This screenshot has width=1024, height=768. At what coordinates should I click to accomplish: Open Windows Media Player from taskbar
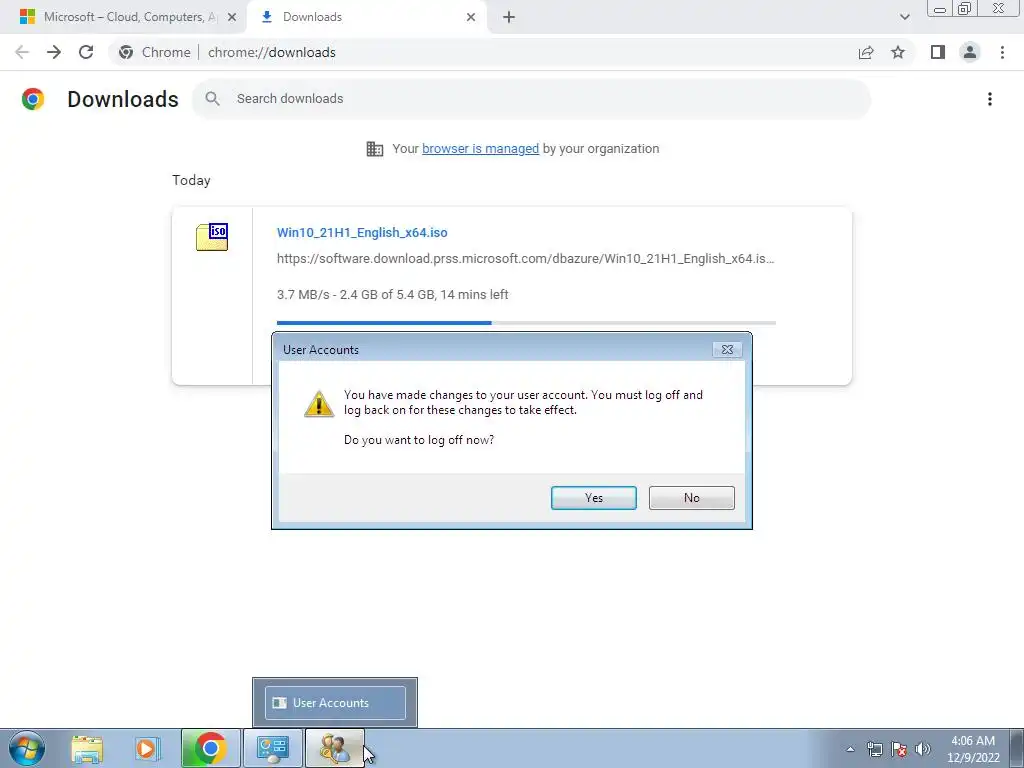pos(148,748)
